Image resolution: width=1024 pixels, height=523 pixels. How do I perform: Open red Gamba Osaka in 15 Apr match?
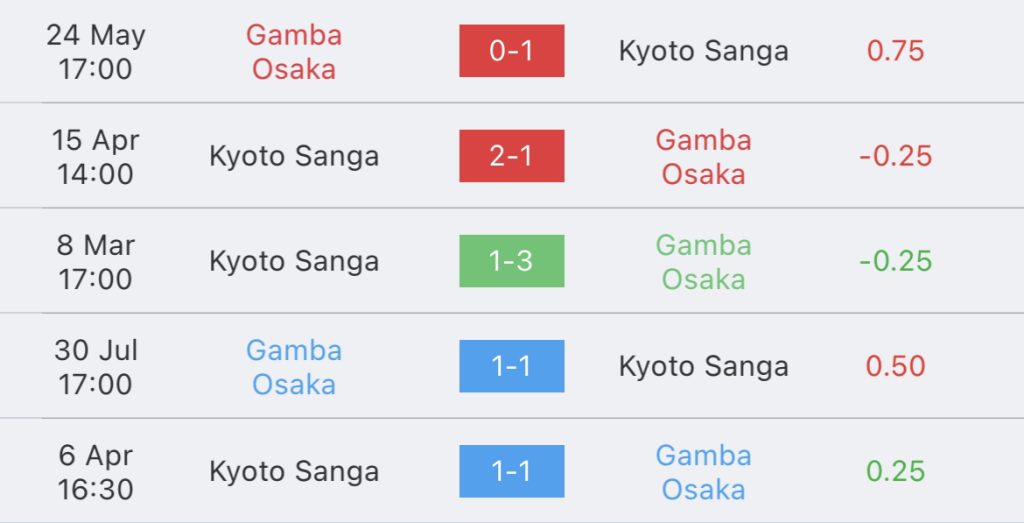703,157
